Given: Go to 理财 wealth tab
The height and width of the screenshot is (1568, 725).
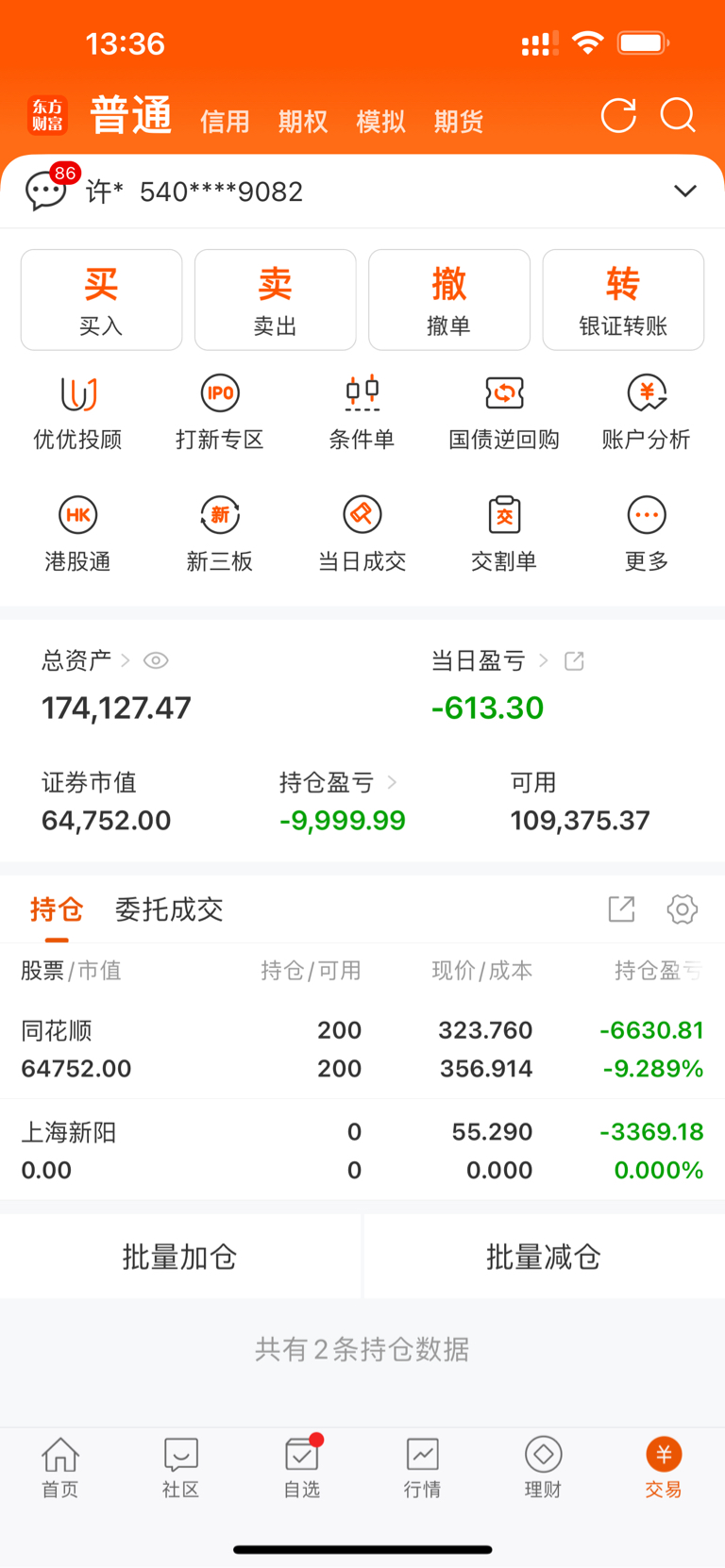Looking at the screenshot, I should 543,1468.
